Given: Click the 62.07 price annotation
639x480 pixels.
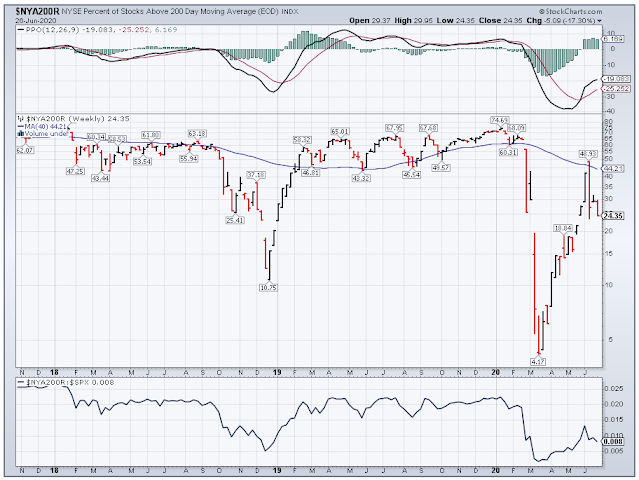Looking at the screenshot, I should click(24, 150).
